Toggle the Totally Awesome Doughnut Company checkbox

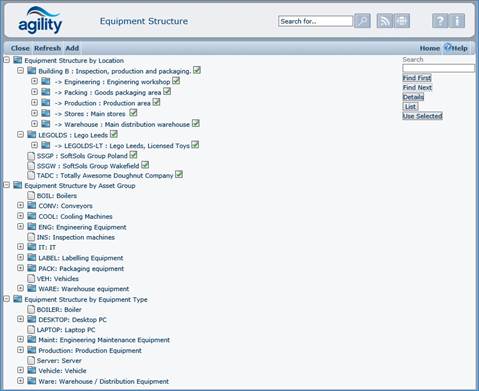coord(179,174)
